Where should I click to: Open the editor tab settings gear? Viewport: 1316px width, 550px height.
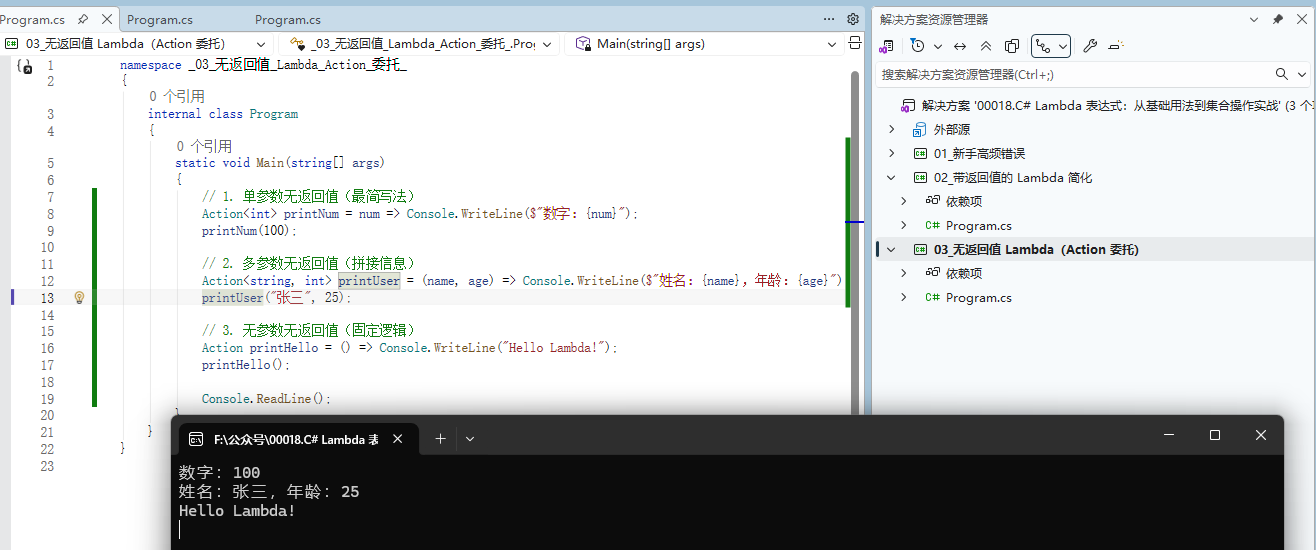[x=853, y=19]
